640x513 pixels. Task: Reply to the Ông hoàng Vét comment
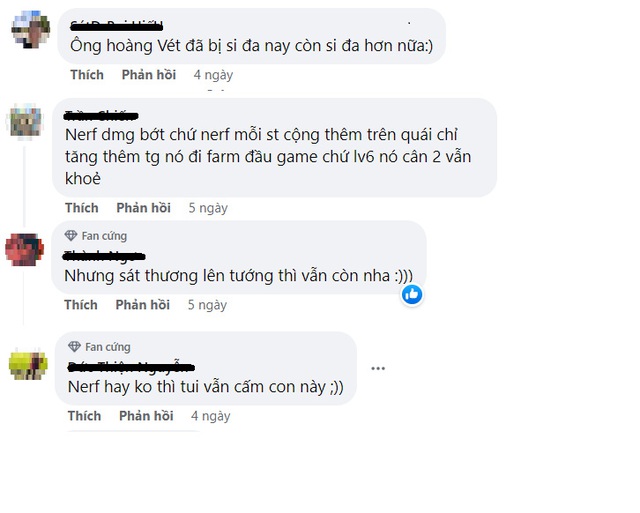(149, 75)
